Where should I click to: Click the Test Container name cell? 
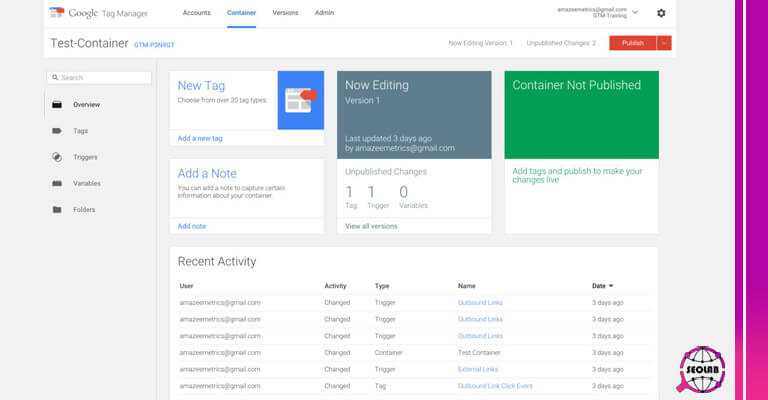tap(479, 353)
